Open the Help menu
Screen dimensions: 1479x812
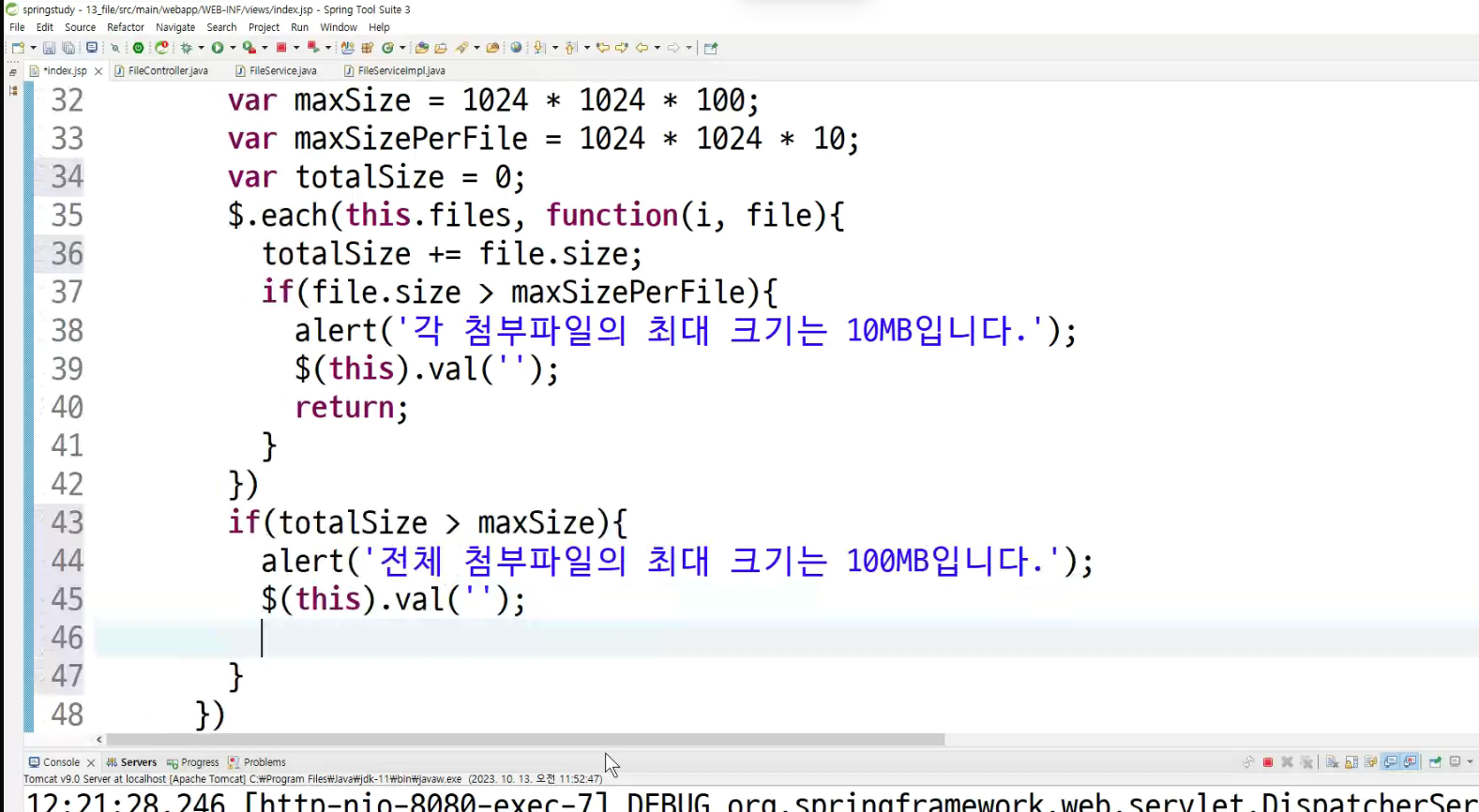click(x=379, y=27)
